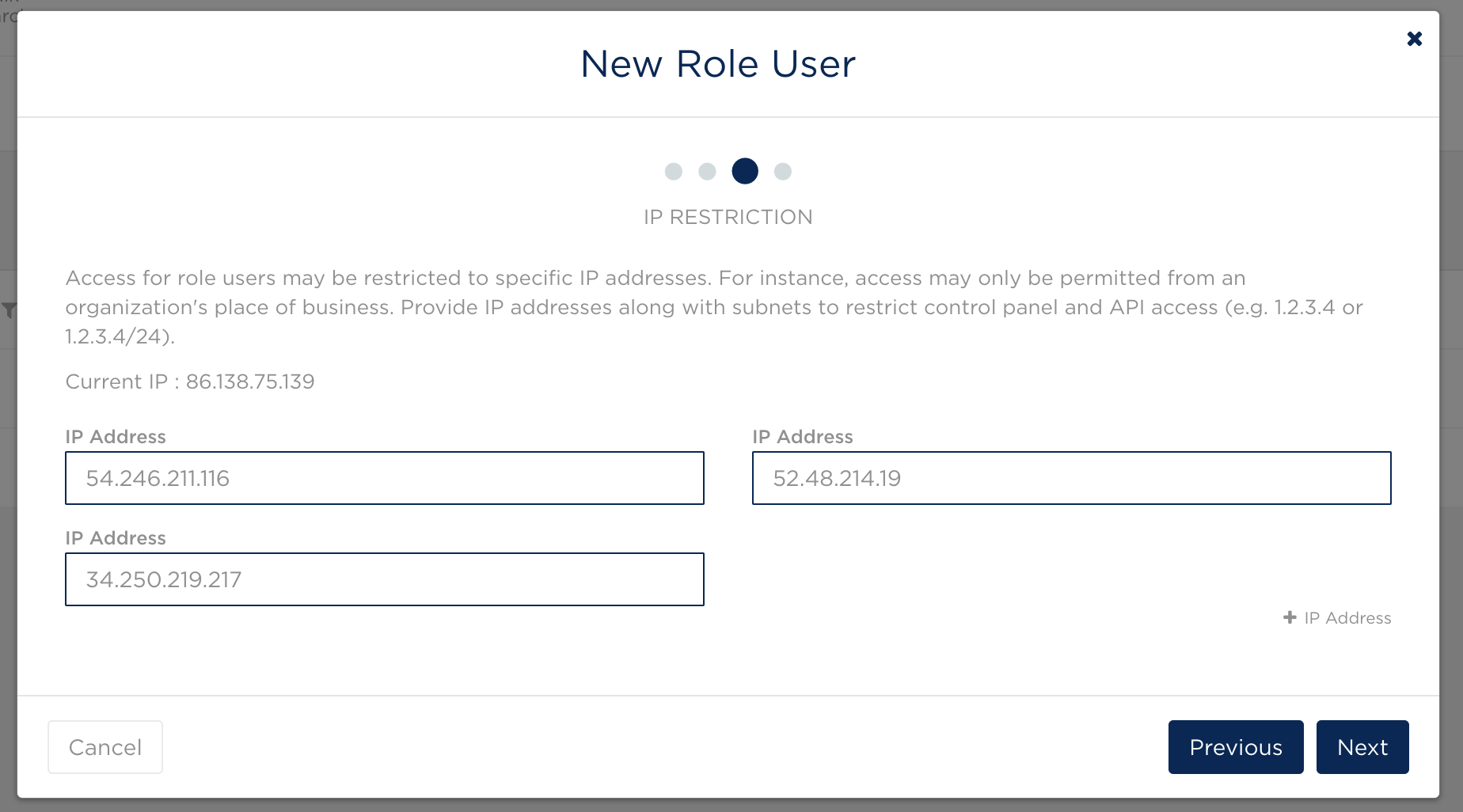Focus the 54.246.211.116 IP address field
Screen dimensions: 1463x812
[385, 478]
